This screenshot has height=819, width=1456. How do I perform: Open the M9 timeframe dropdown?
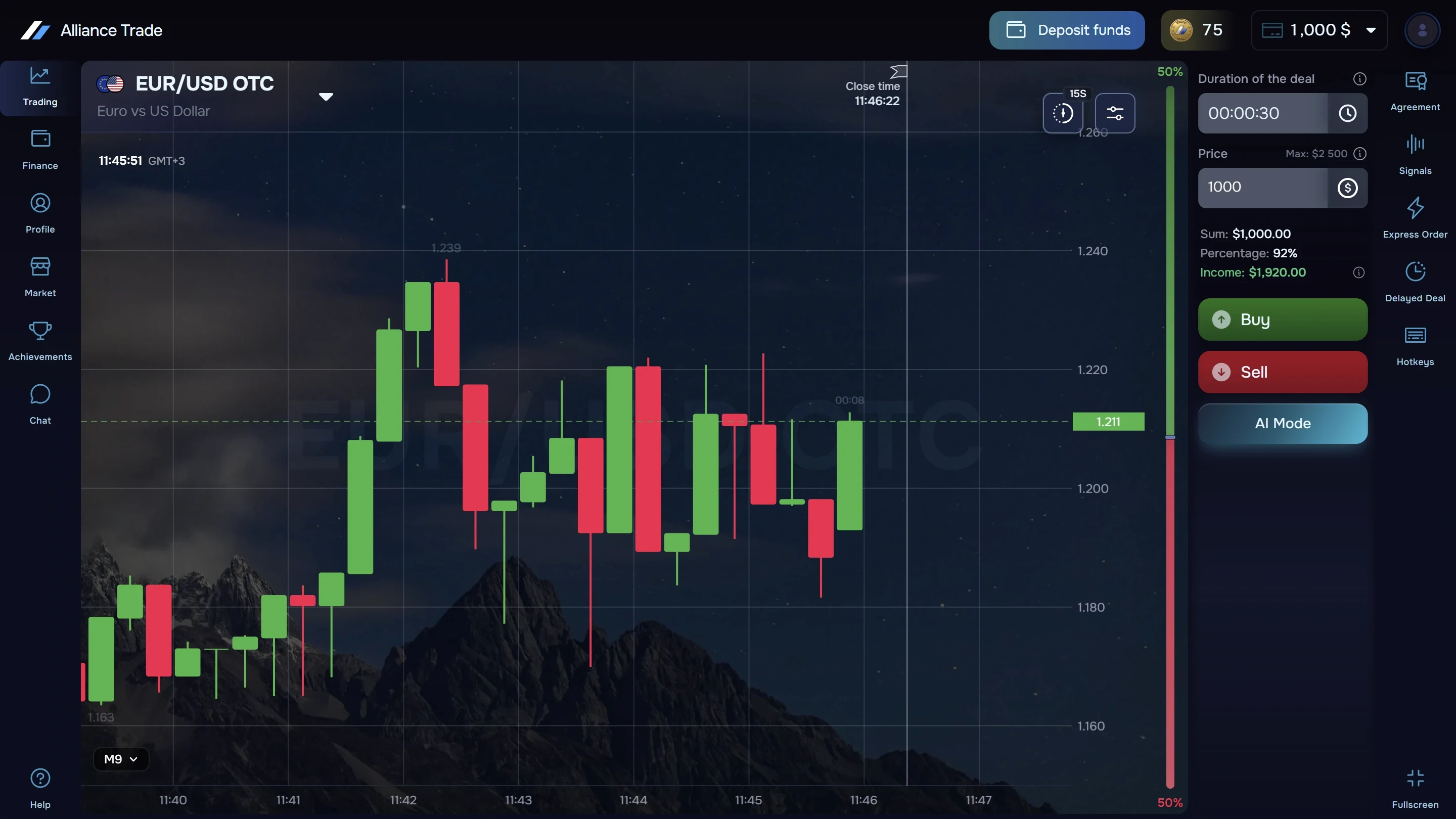[121, 759]
